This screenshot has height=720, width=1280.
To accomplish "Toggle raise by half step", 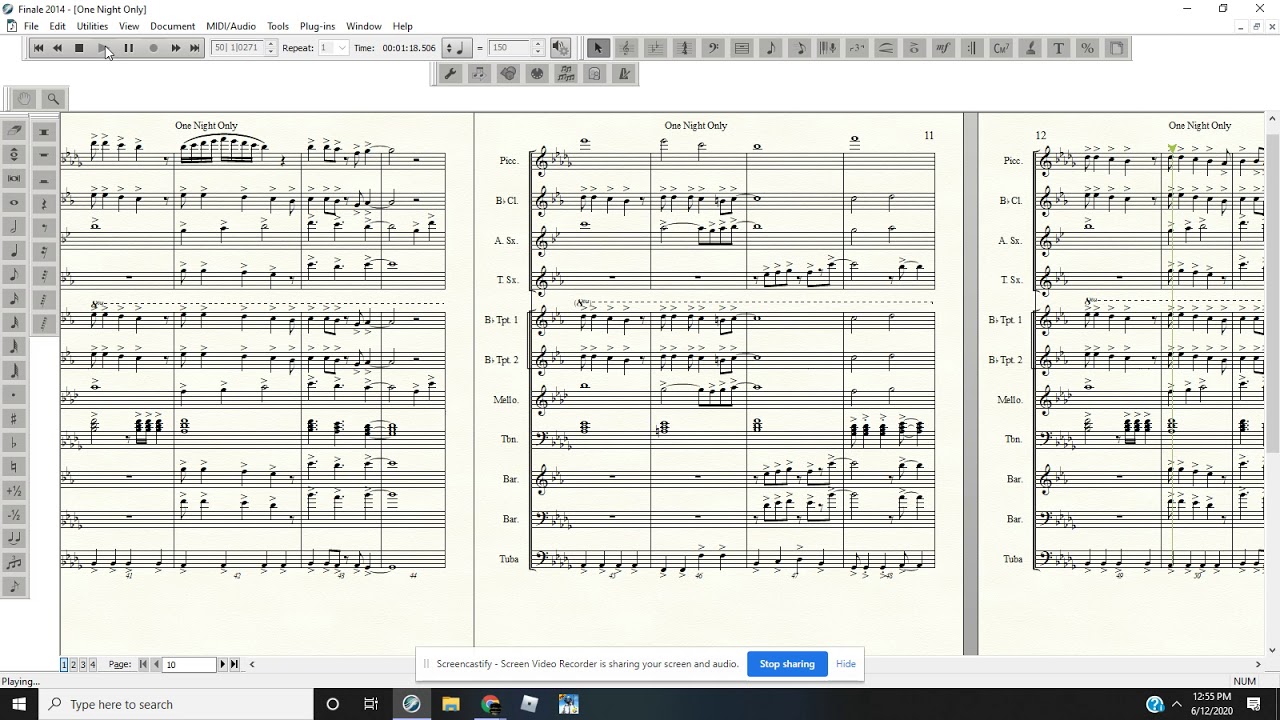I will point(14,491).
